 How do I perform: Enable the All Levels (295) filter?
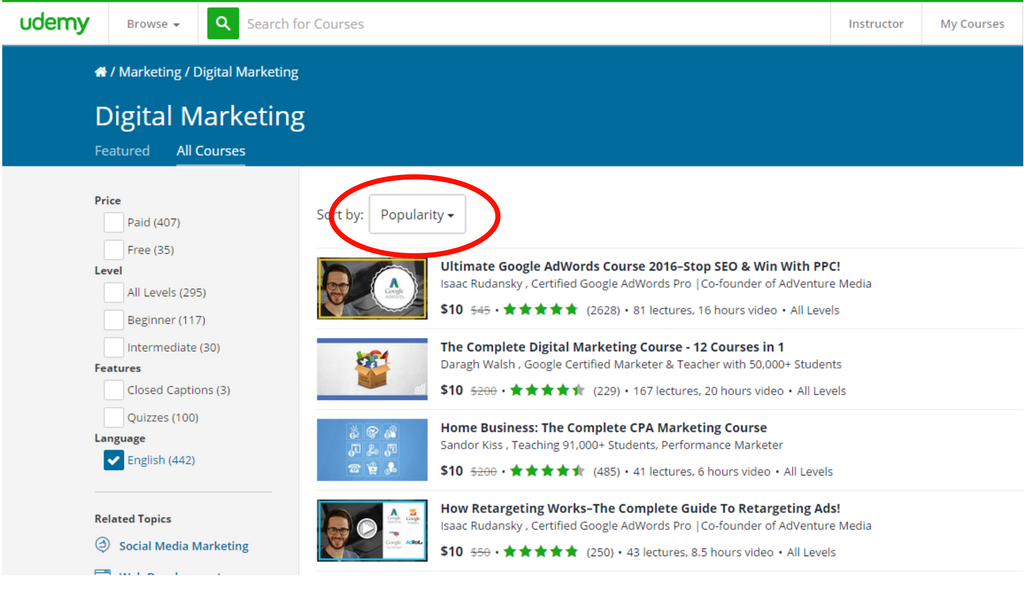coord(114,292)
